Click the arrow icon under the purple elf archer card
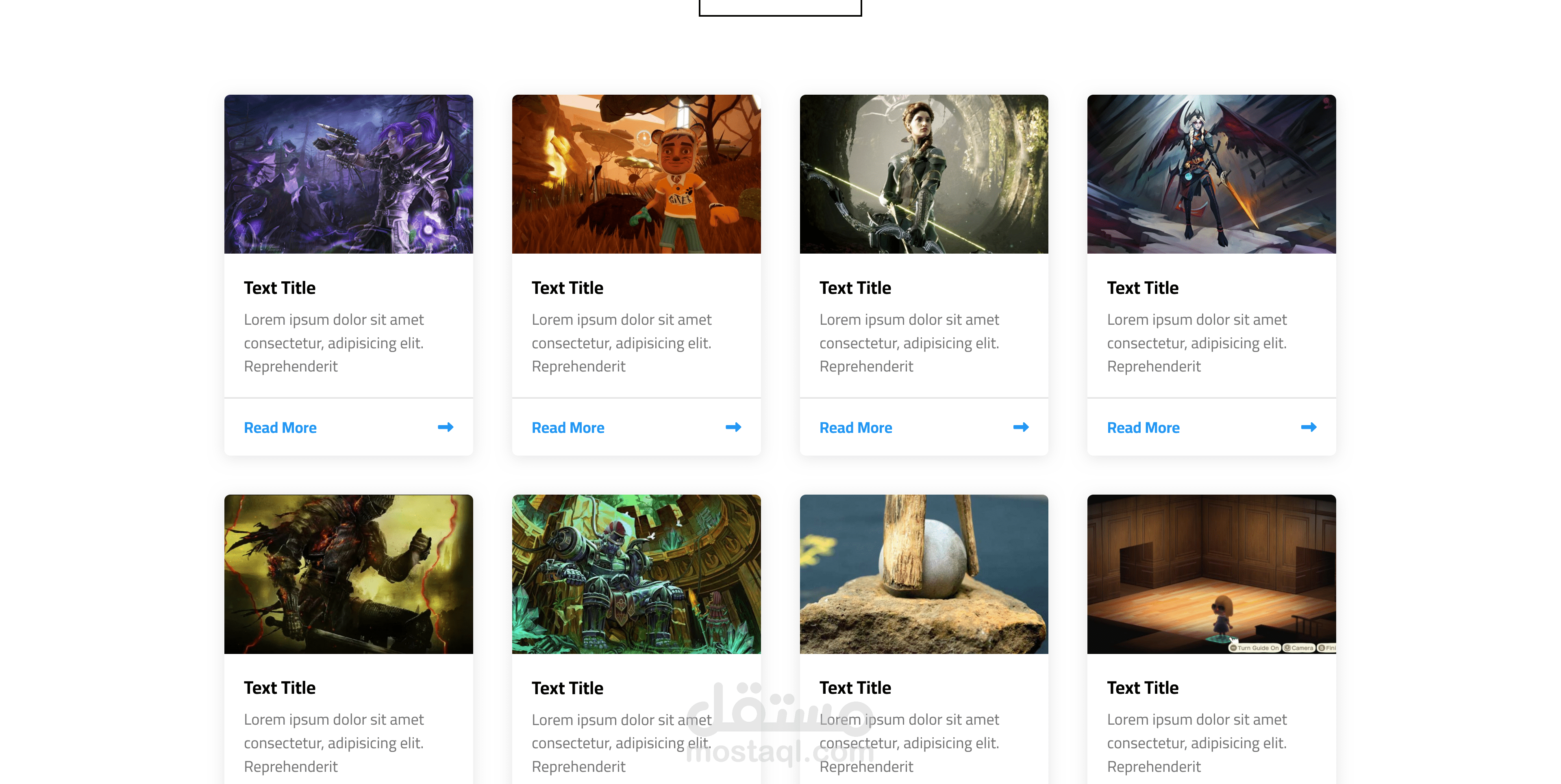Image resolution: width=1561 pixels, height=784 pixels. [446, 427]
